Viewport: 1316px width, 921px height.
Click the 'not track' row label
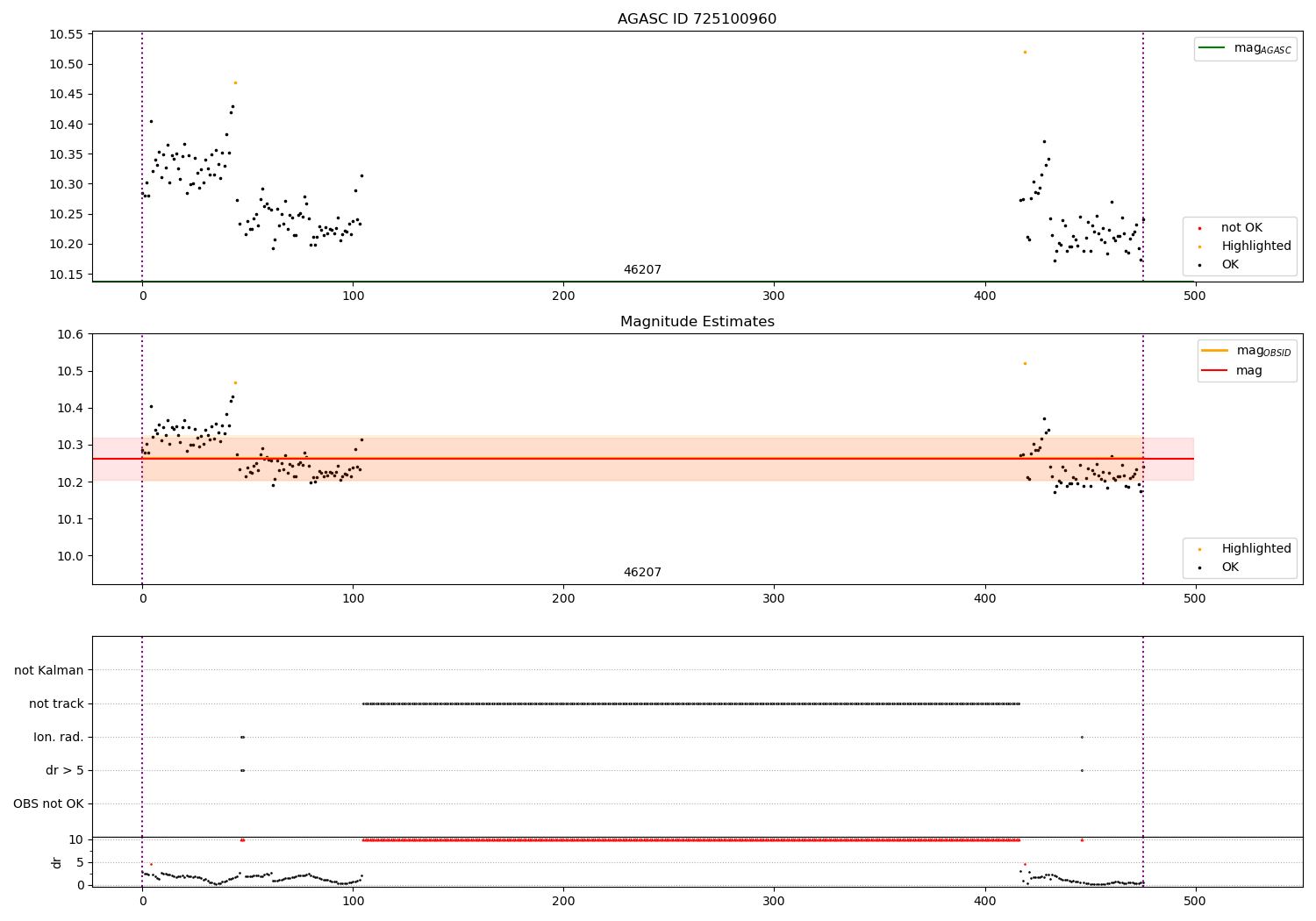(56, 704)
